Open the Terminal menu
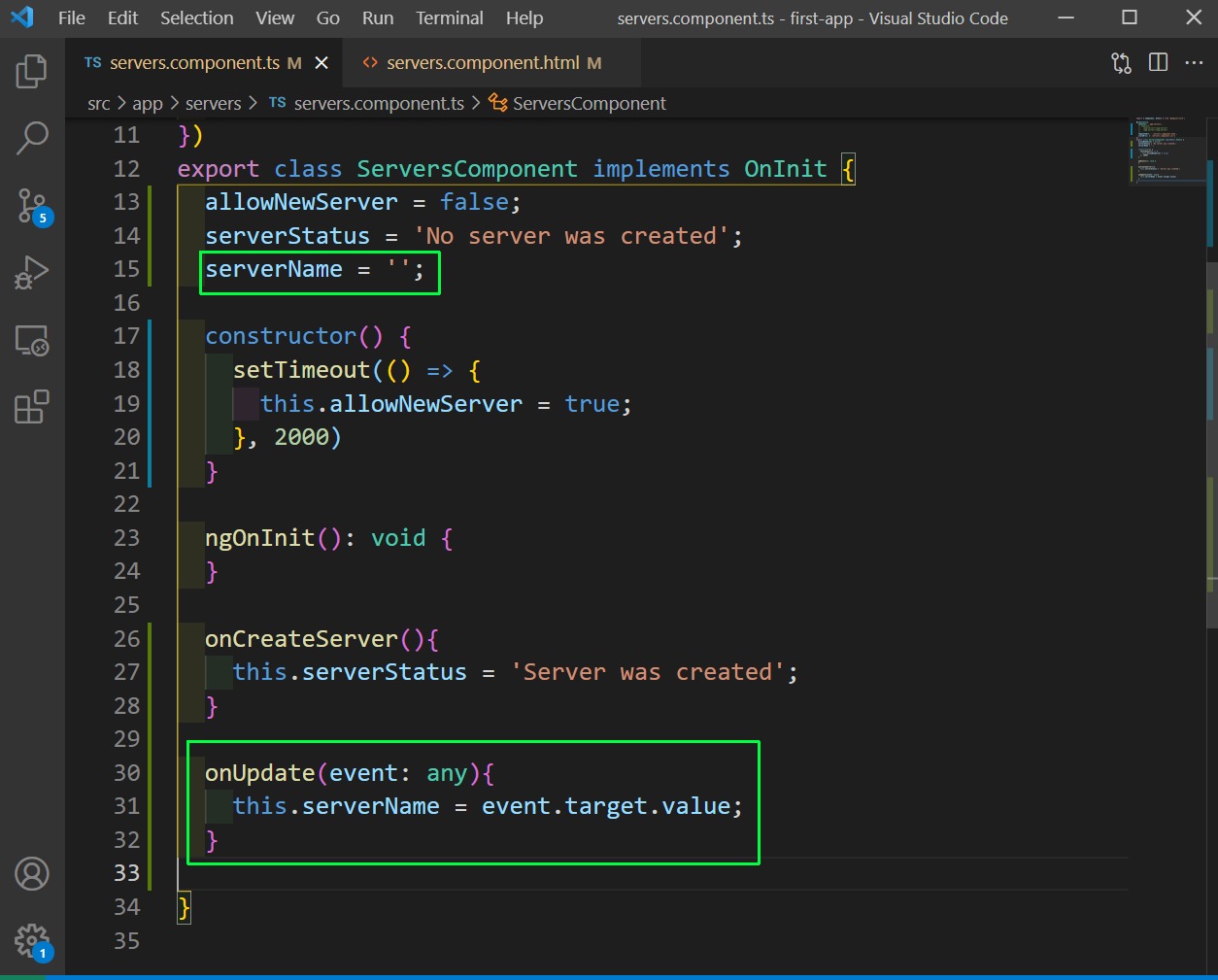 click(x=450, y=17)
